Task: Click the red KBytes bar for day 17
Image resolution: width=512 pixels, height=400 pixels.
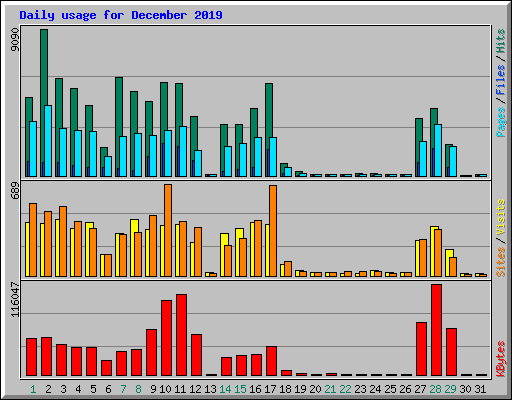Action: (271, 361)
